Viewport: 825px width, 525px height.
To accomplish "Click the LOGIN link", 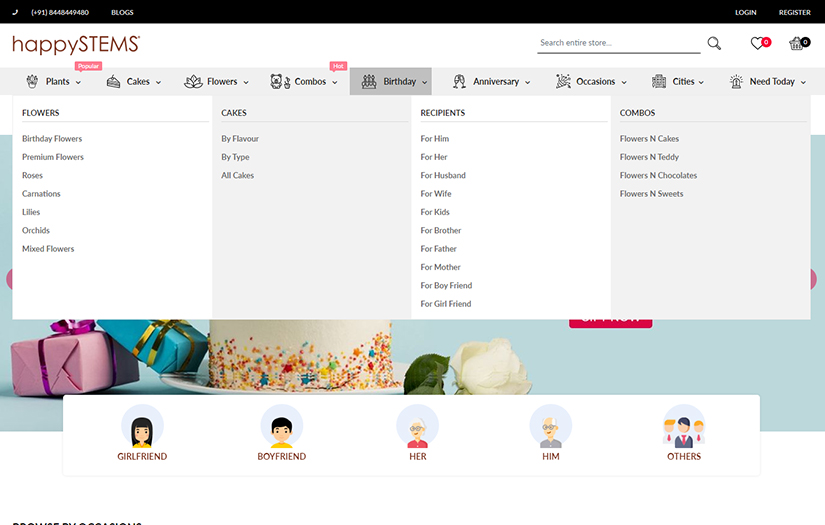I will pyautogui.click(x=745, y=13).
